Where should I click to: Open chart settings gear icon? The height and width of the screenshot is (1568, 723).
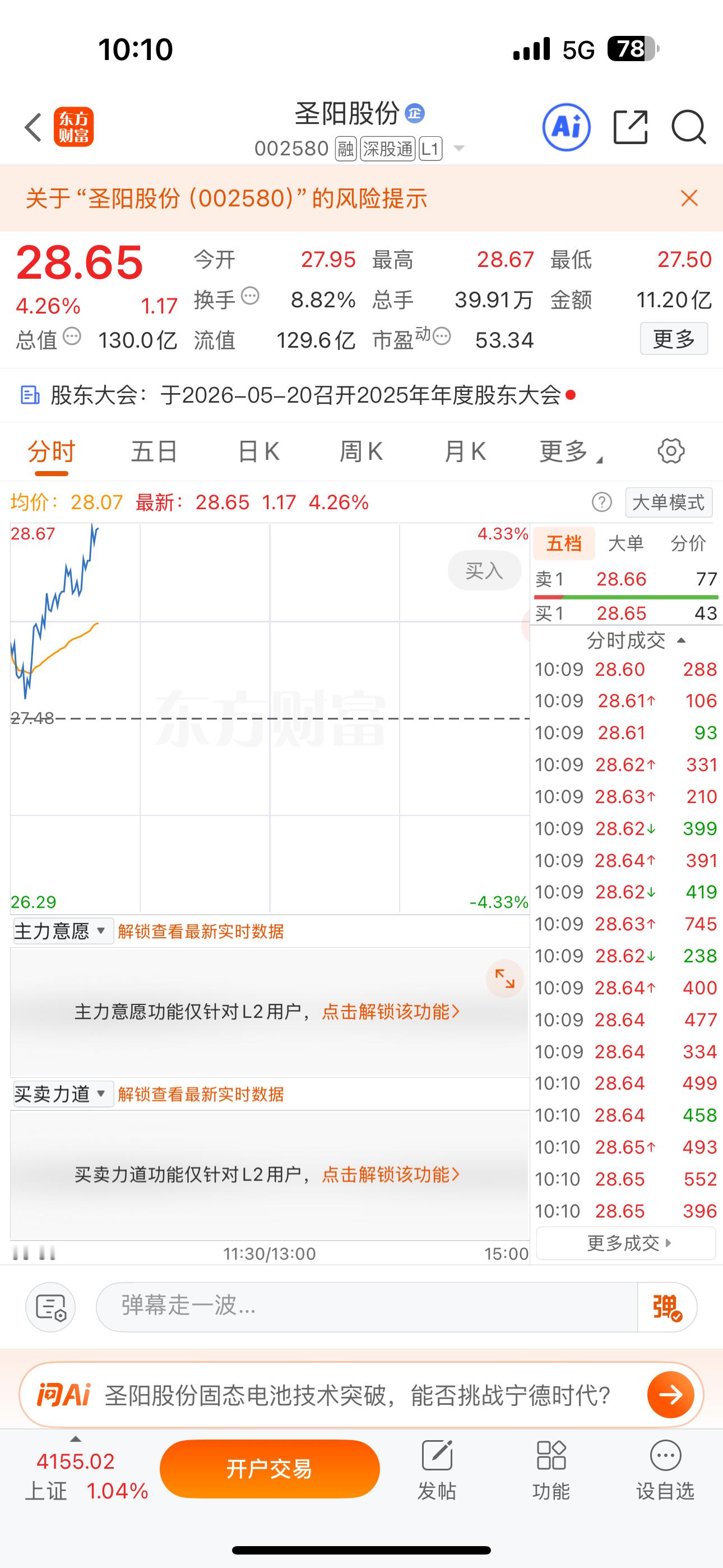[x=671, y=451]
